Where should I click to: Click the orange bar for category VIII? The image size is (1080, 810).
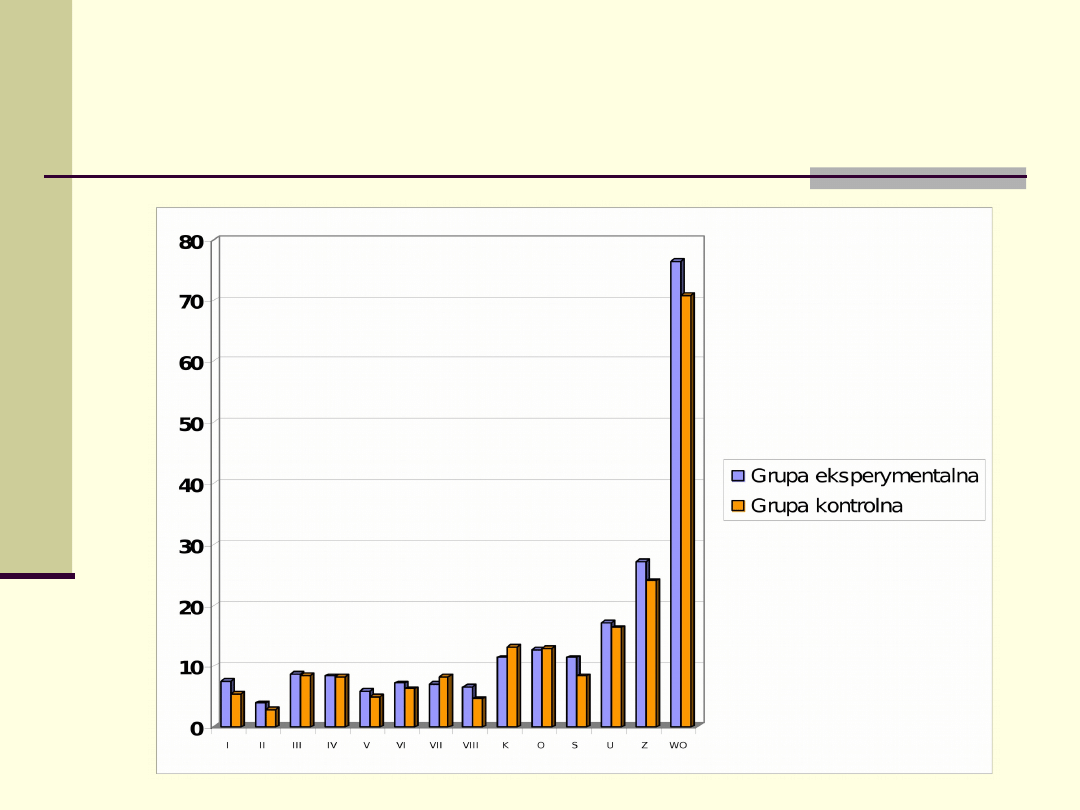coord(478,712)
